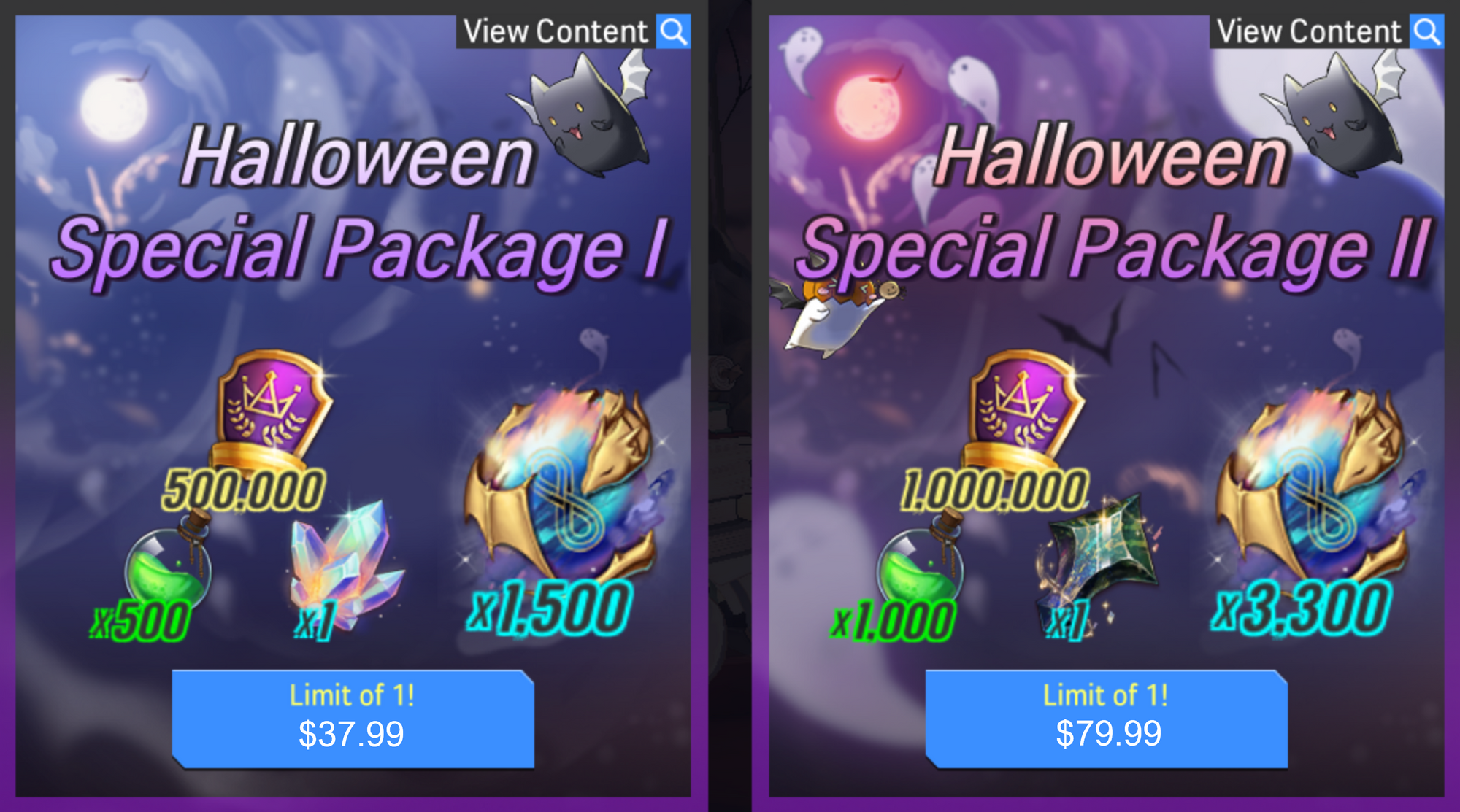Click the magnifier icon on Package II
The width and height of the screenshot is (1460, 812).
pyautogui.click(x=1426, y=32)
